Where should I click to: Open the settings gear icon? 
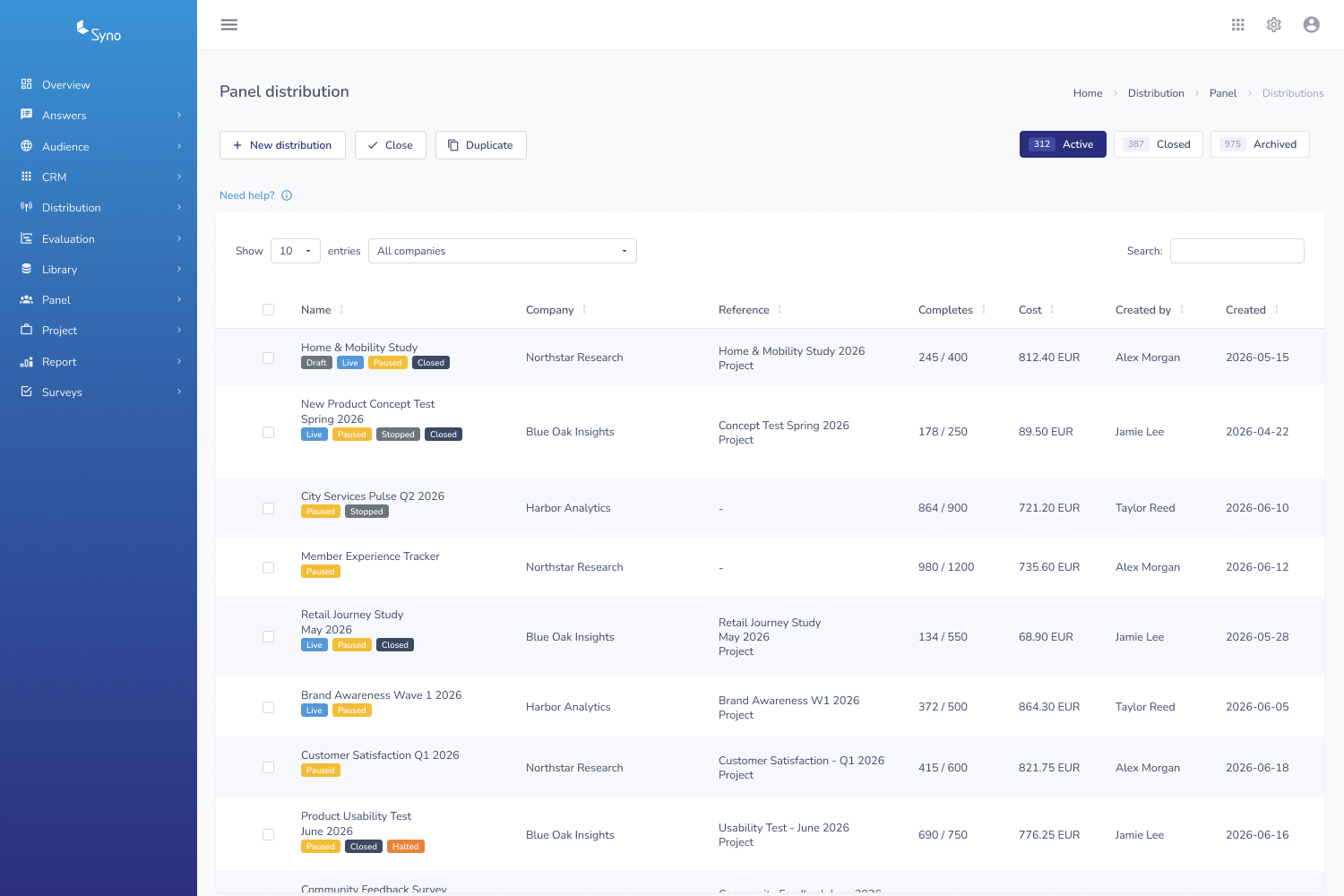click(1274, 25)
